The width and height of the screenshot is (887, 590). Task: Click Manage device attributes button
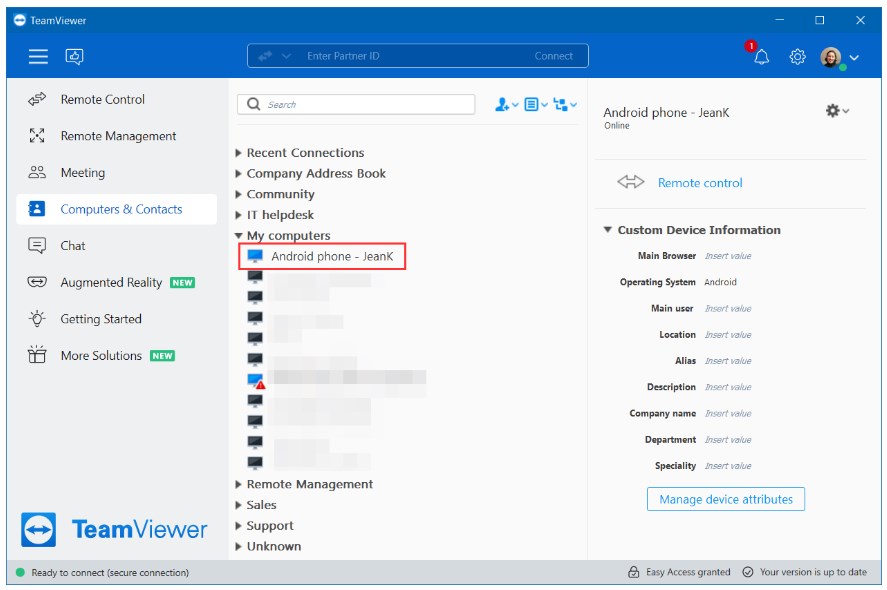(x=725, y=499)
